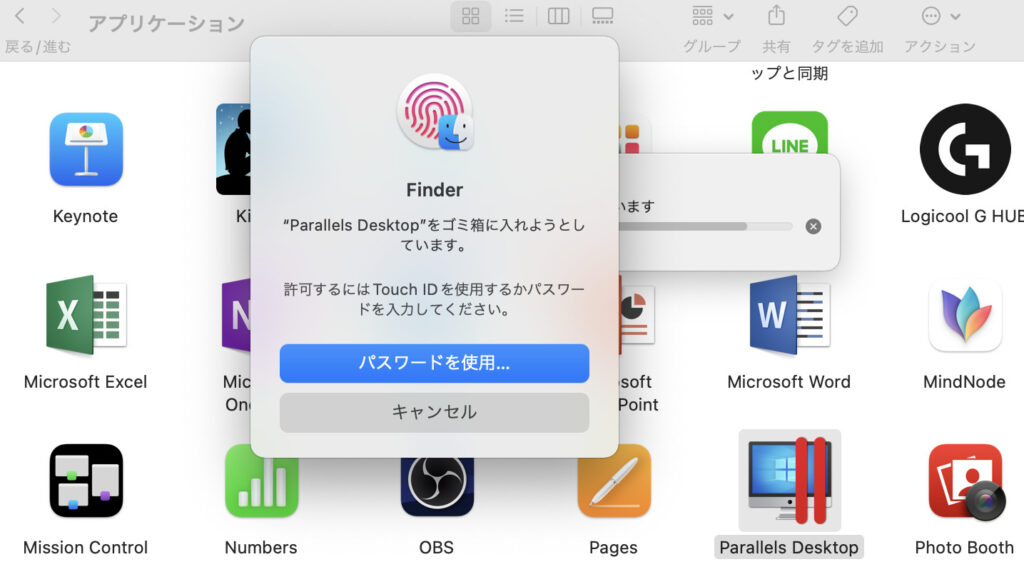Click the パスワードを使用... button
The width and height of the screenshot is (1024, 567).
pos(434,363)
